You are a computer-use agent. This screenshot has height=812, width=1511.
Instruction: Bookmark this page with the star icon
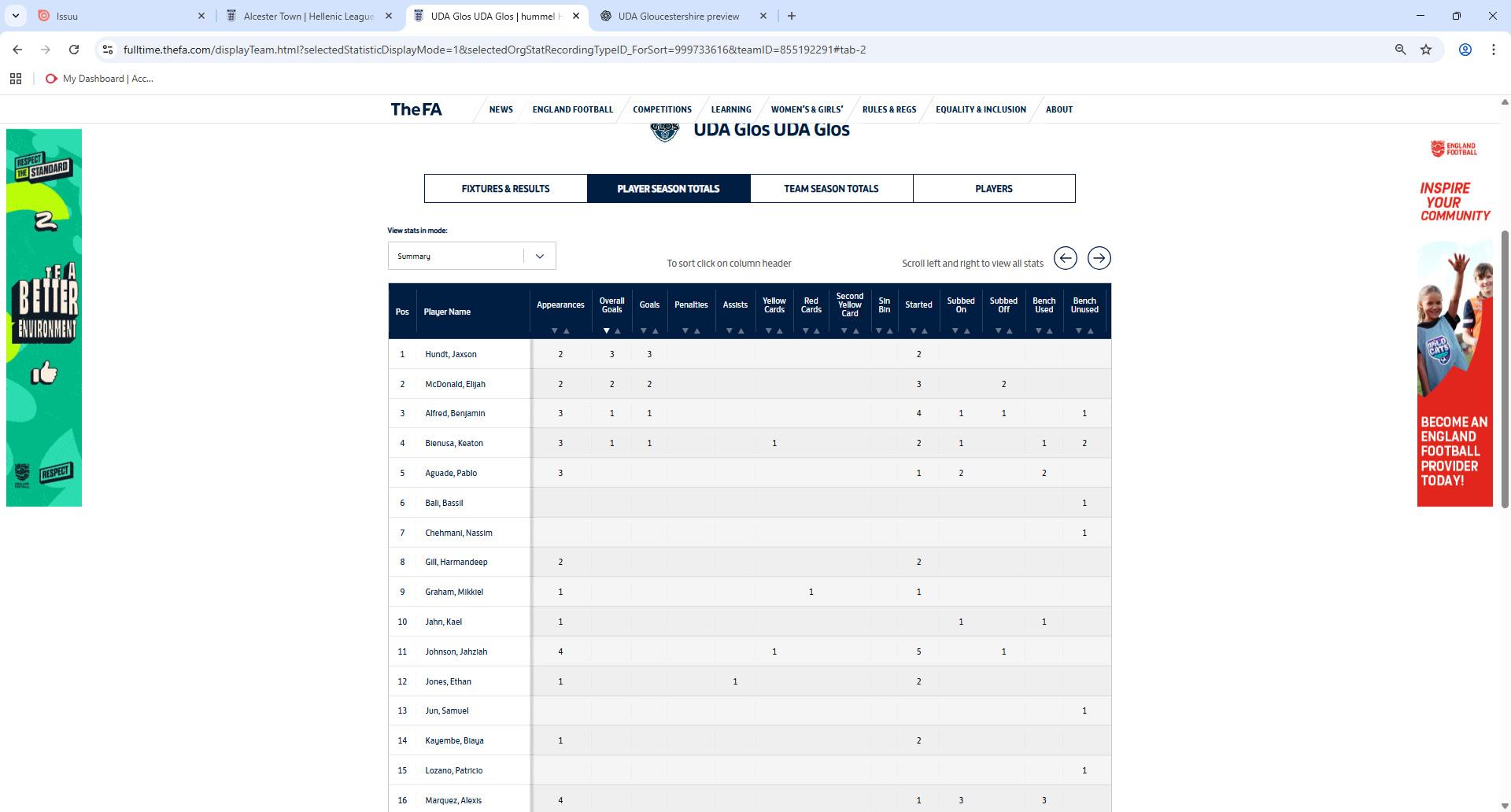[1426, 50]
